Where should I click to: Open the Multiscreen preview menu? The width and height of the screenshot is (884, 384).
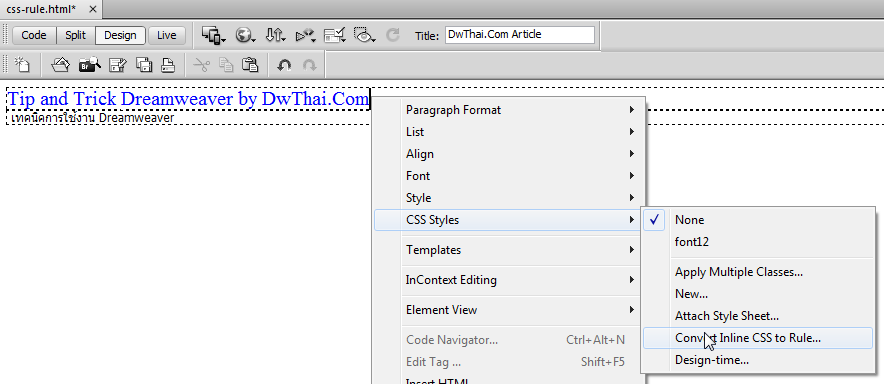pyautogui.click(x=214, y=36)
